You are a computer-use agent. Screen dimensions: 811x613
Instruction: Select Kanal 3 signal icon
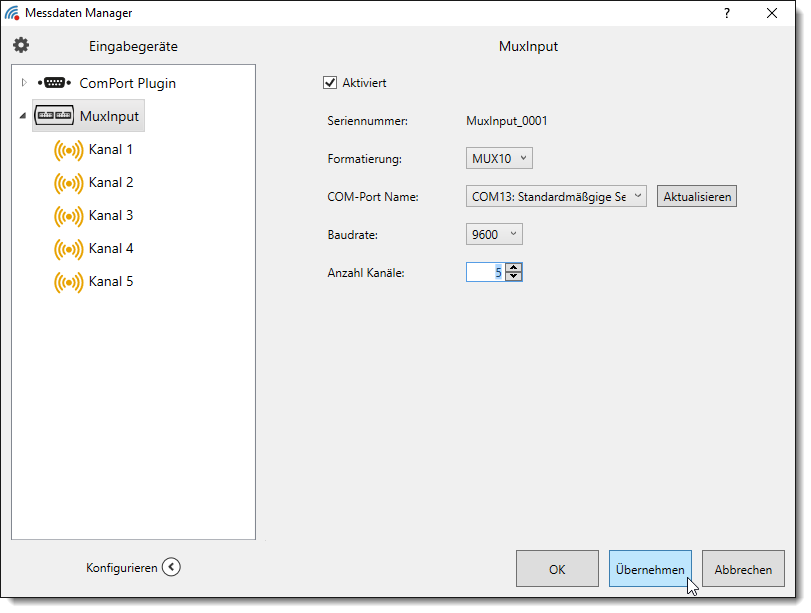click(x=68, y=216)
